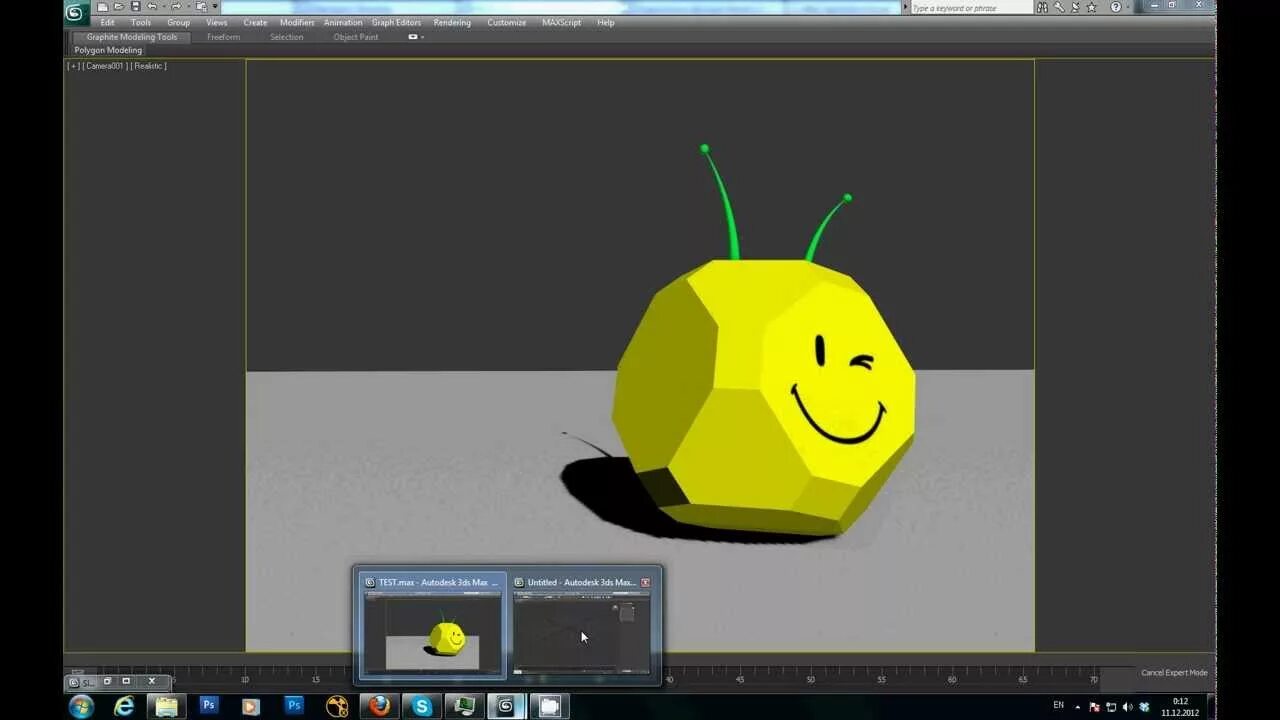1280x720 pixels.
Task: Click the Communication Center satellite icon
Action: (1074, 7)
